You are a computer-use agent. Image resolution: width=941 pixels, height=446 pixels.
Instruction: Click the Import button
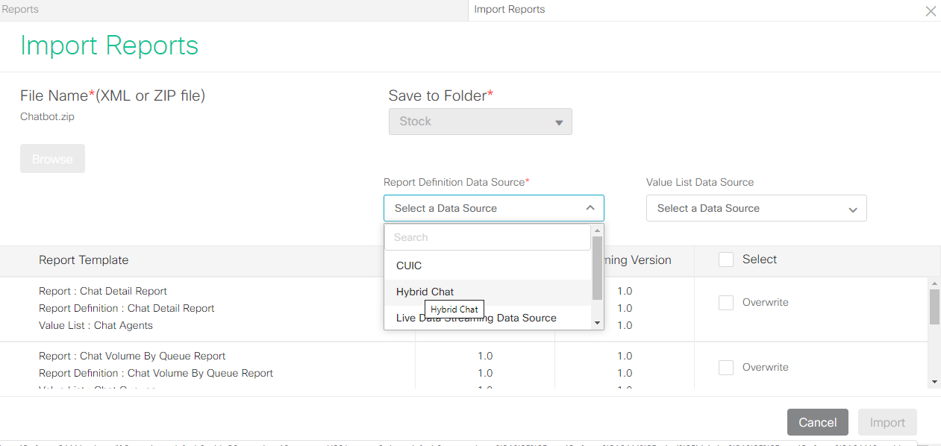click(887, 422)
